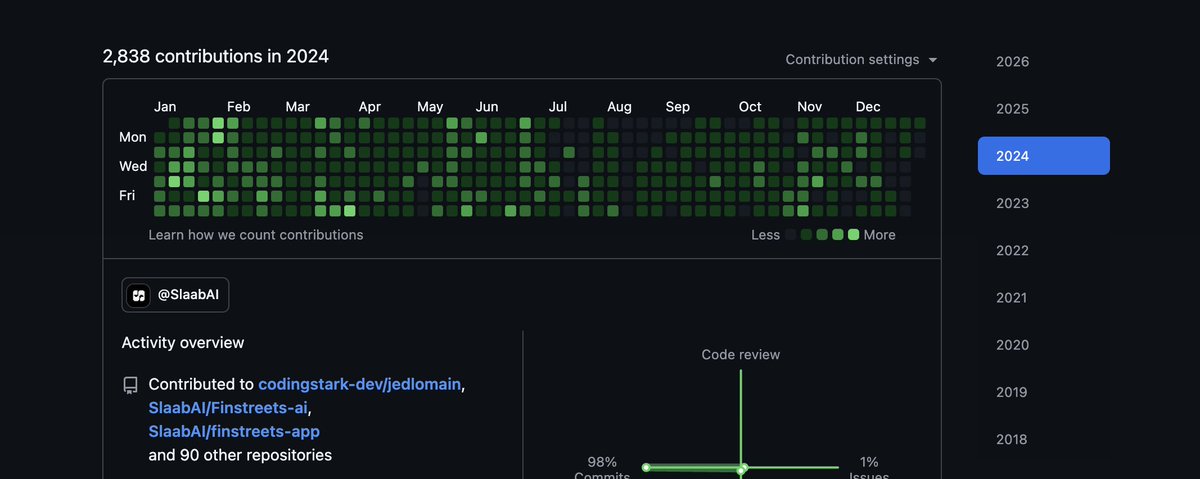Click the 'Dec' month label on the graph
The height and width of the screenshot is (479, 1200).
(x=868, y=107)
